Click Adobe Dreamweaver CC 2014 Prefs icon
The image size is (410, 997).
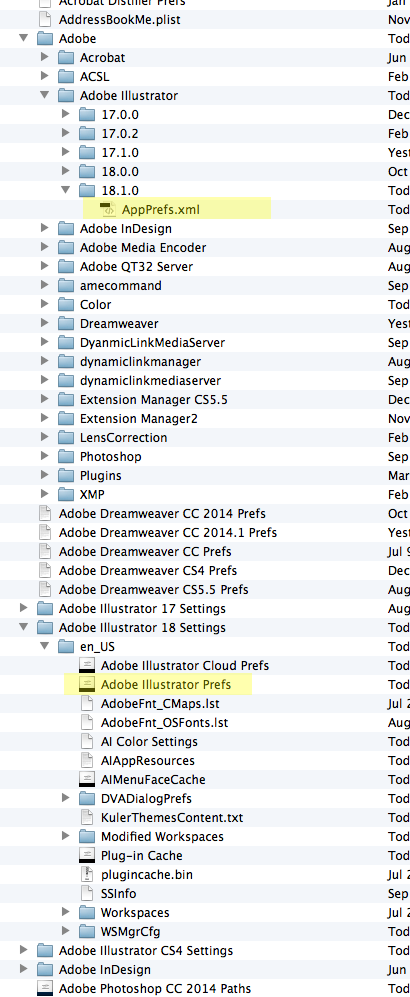click(x=45, y=513)
